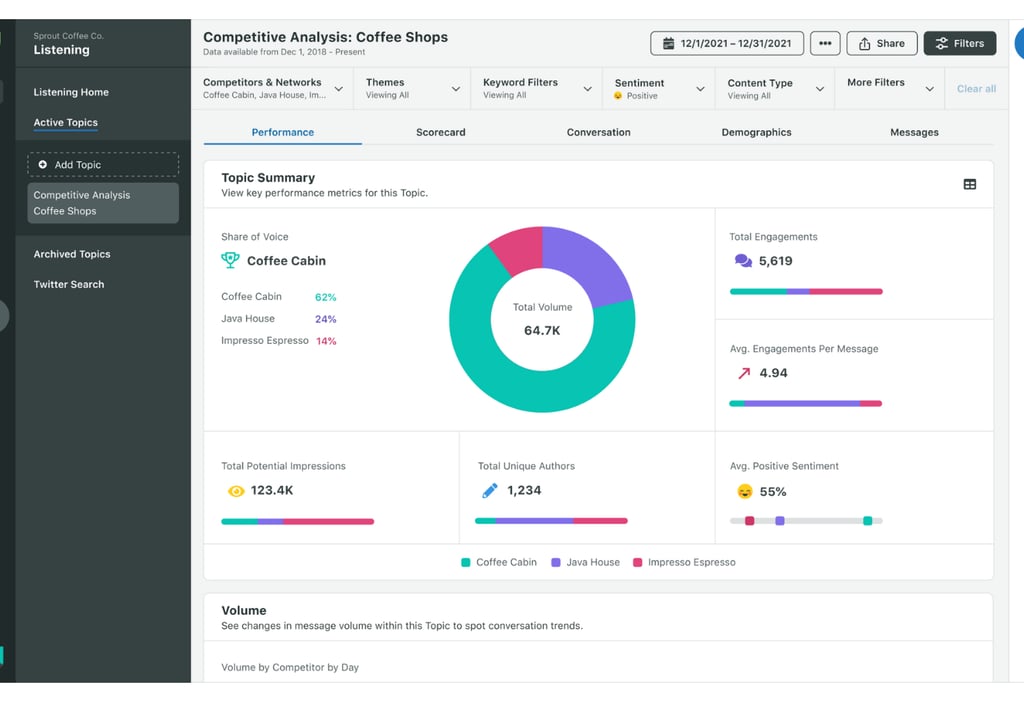Click the Avg. Engagements Per Message bar

point(806,404)
